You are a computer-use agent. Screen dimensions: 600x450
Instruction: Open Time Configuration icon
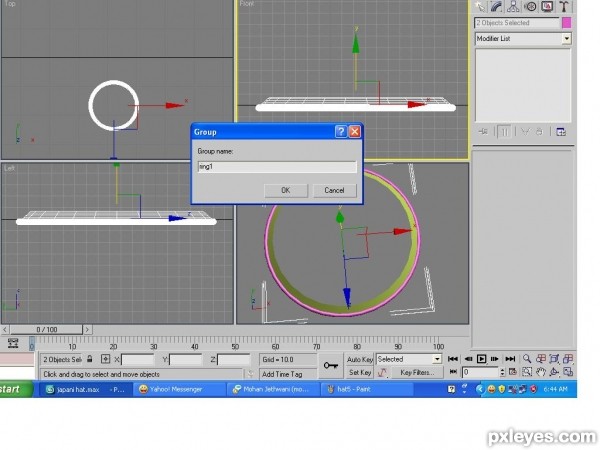(513, 372)
